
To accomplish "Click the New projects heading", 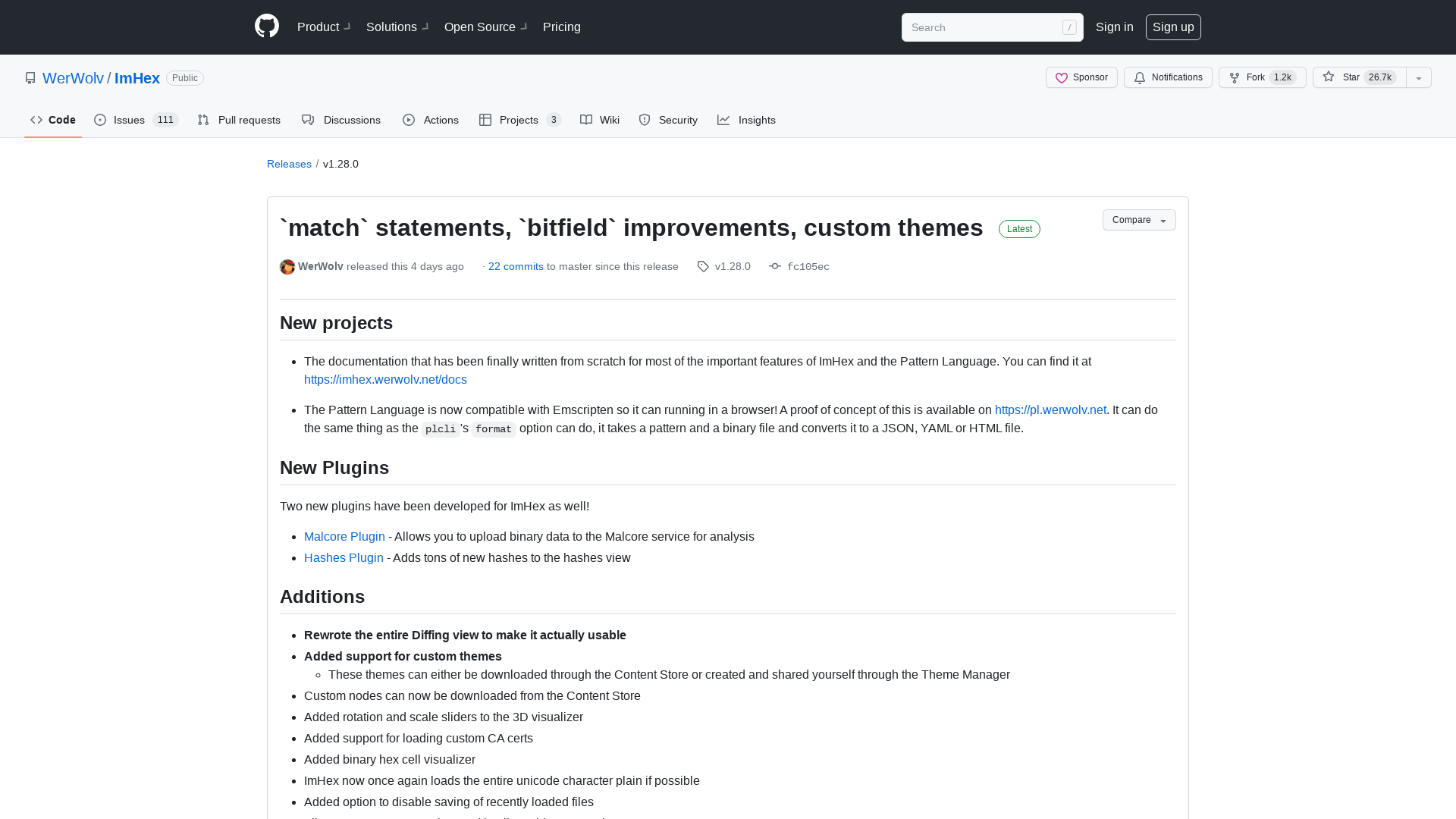I will (x=336, y=323).
